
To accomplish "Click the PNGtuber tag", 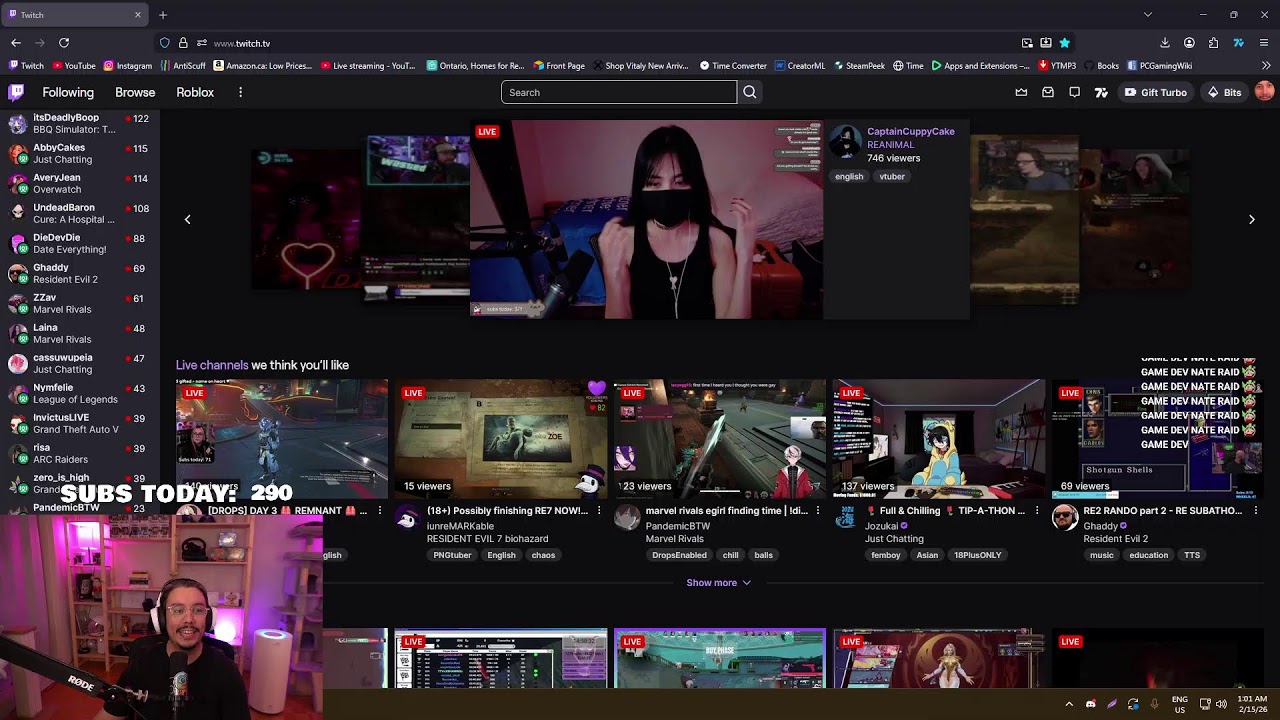I will [452, 555].
